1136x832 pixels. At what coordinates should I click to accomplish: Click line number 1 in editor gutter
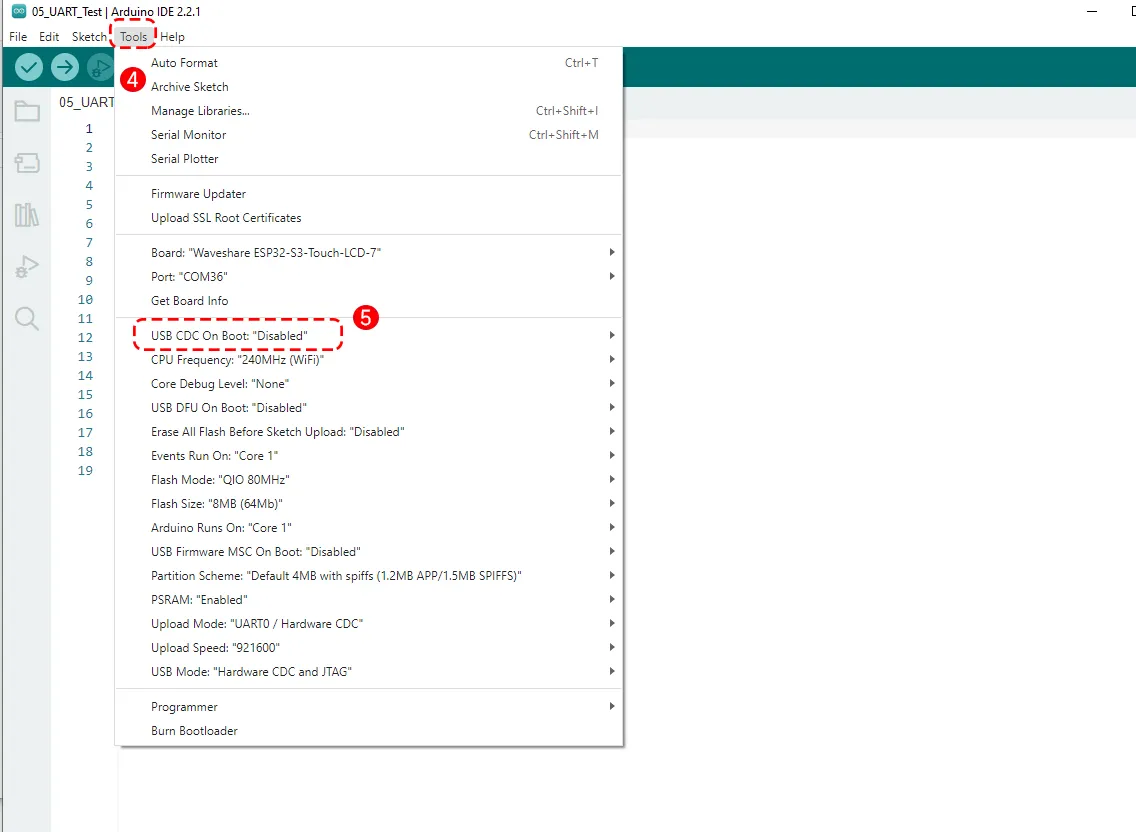tap(88, 129)
